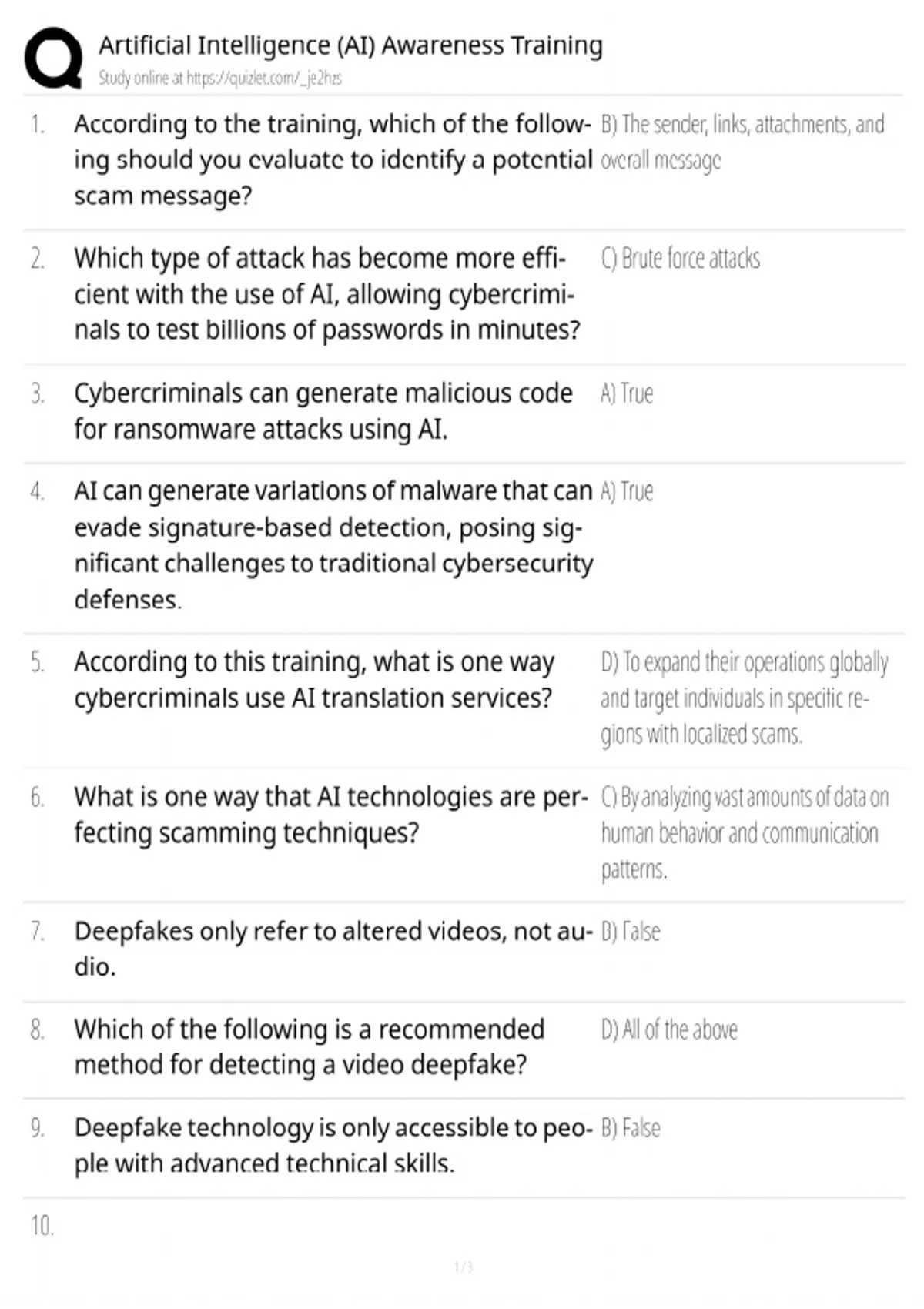Select question 4 about malware variations
Screen dimensions: 924x1309
tap(333, 544)
